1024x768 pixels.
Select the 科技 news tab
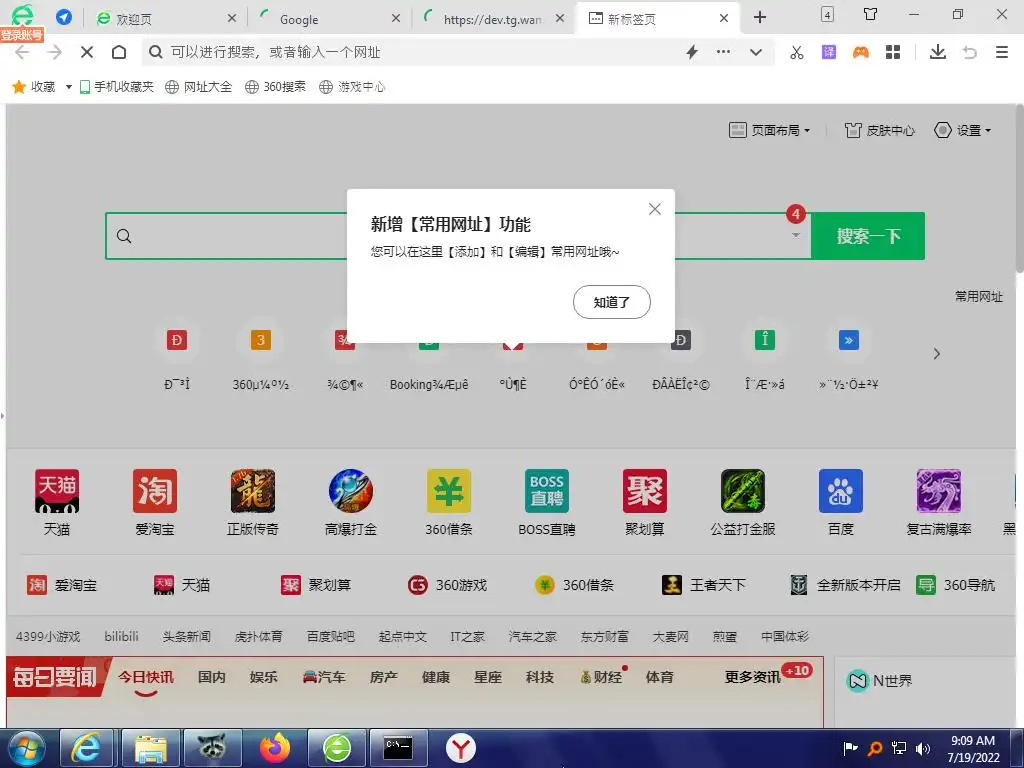coord(539,677)
